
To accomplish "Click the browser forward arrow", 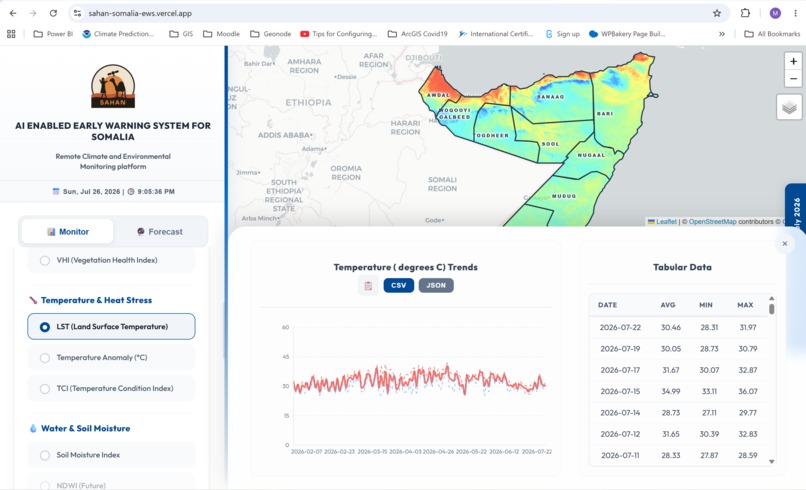I will [x=33, y=13].
